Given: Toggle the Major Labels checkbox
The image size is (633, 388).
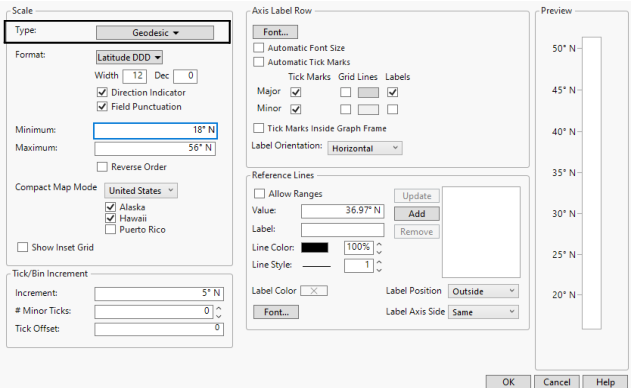Looking at the screenshot, I should (392, 92).
